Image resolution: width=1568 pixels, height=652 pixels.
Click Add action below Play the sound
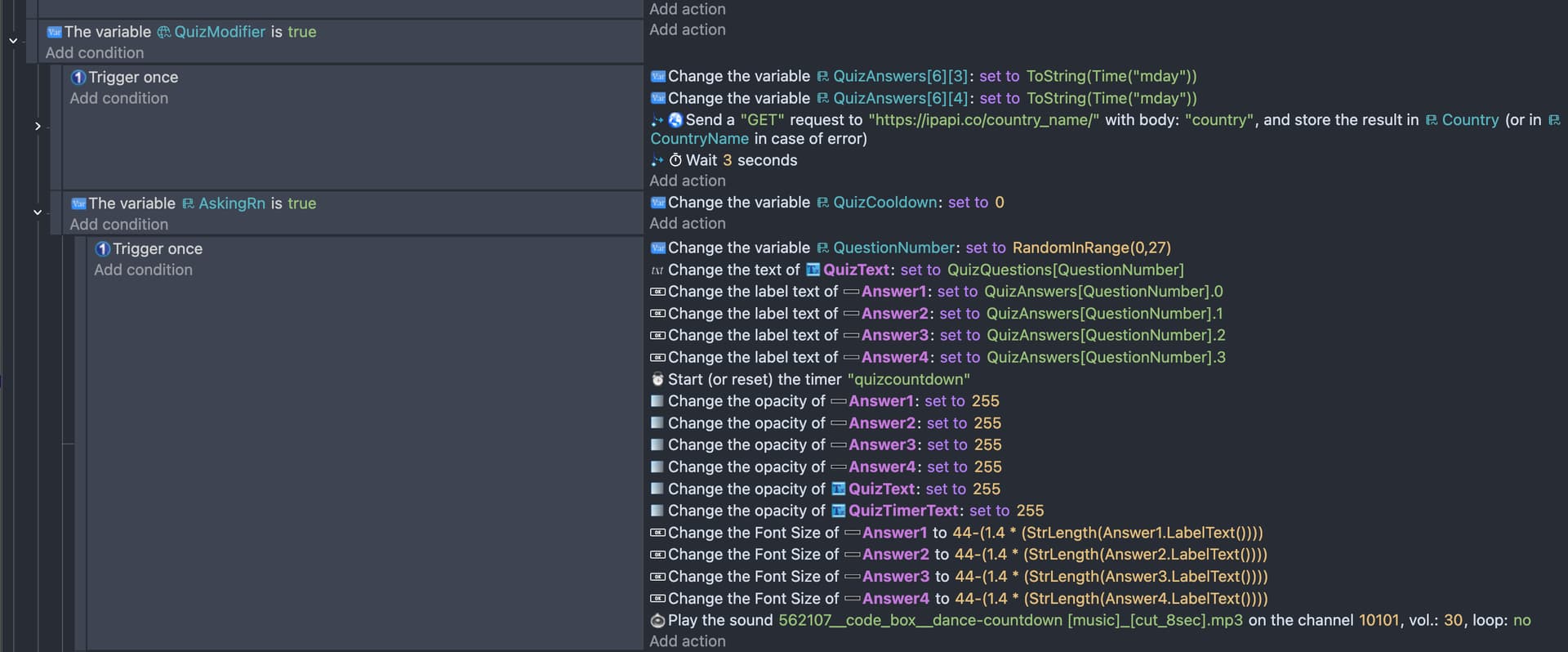(687, 641)
